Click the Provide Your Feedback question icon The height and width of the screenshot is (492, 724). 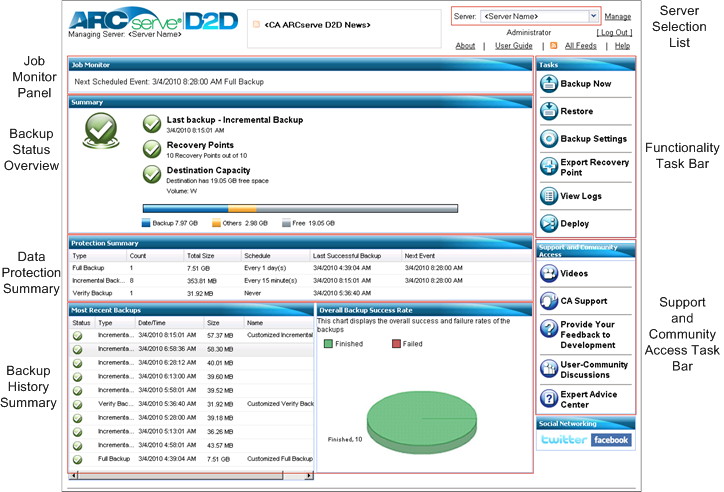(549, 329)
